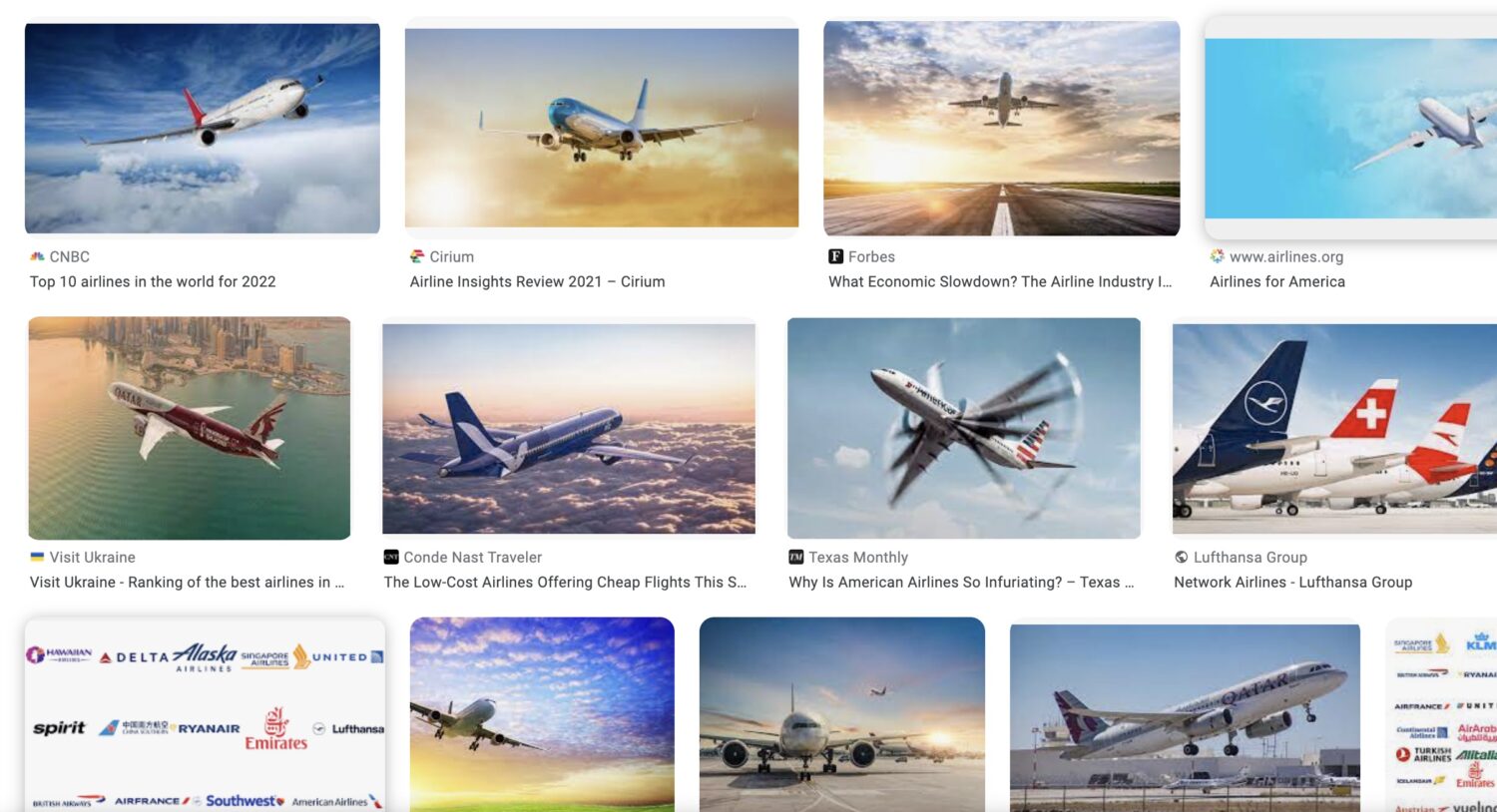The height and width of the screenshot is (812, 1497).
Task: Select the airline logos collage with Delta and Alaska
Action: click(205, 715)
